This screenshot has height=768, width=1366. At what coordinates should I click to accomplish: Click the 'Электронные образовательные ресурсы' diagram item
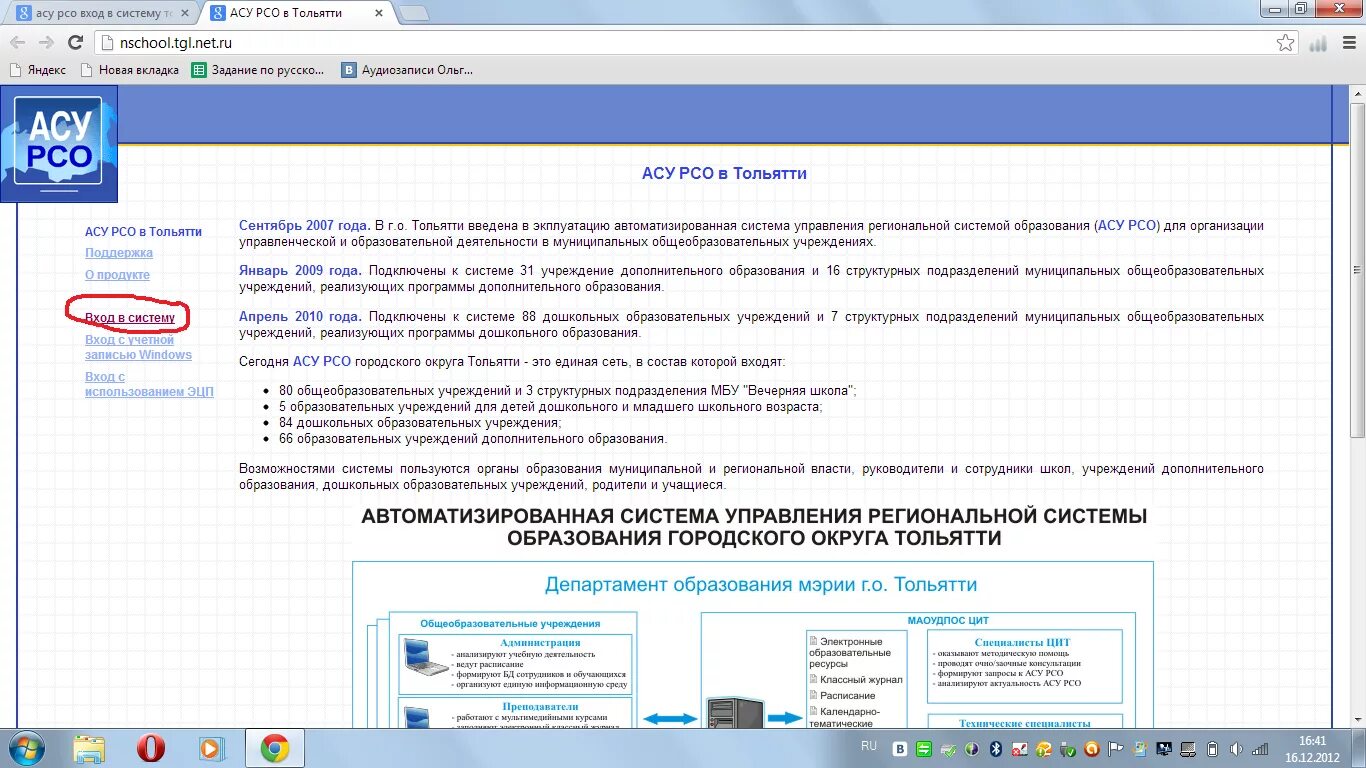pos(851,652)
